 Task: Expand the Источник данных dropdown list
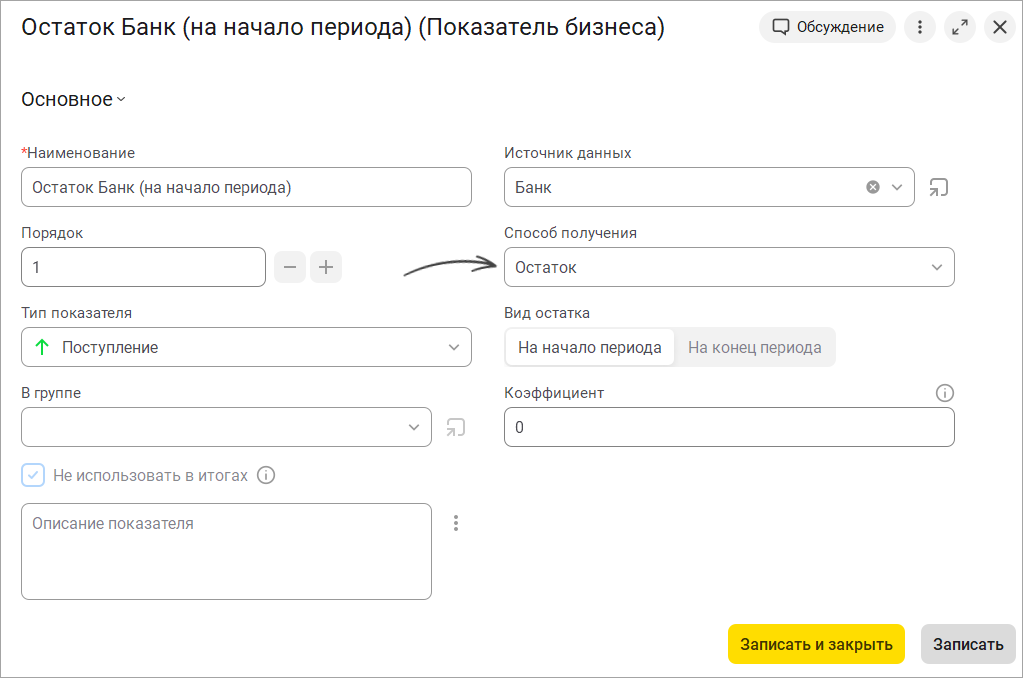click(897, 187)
